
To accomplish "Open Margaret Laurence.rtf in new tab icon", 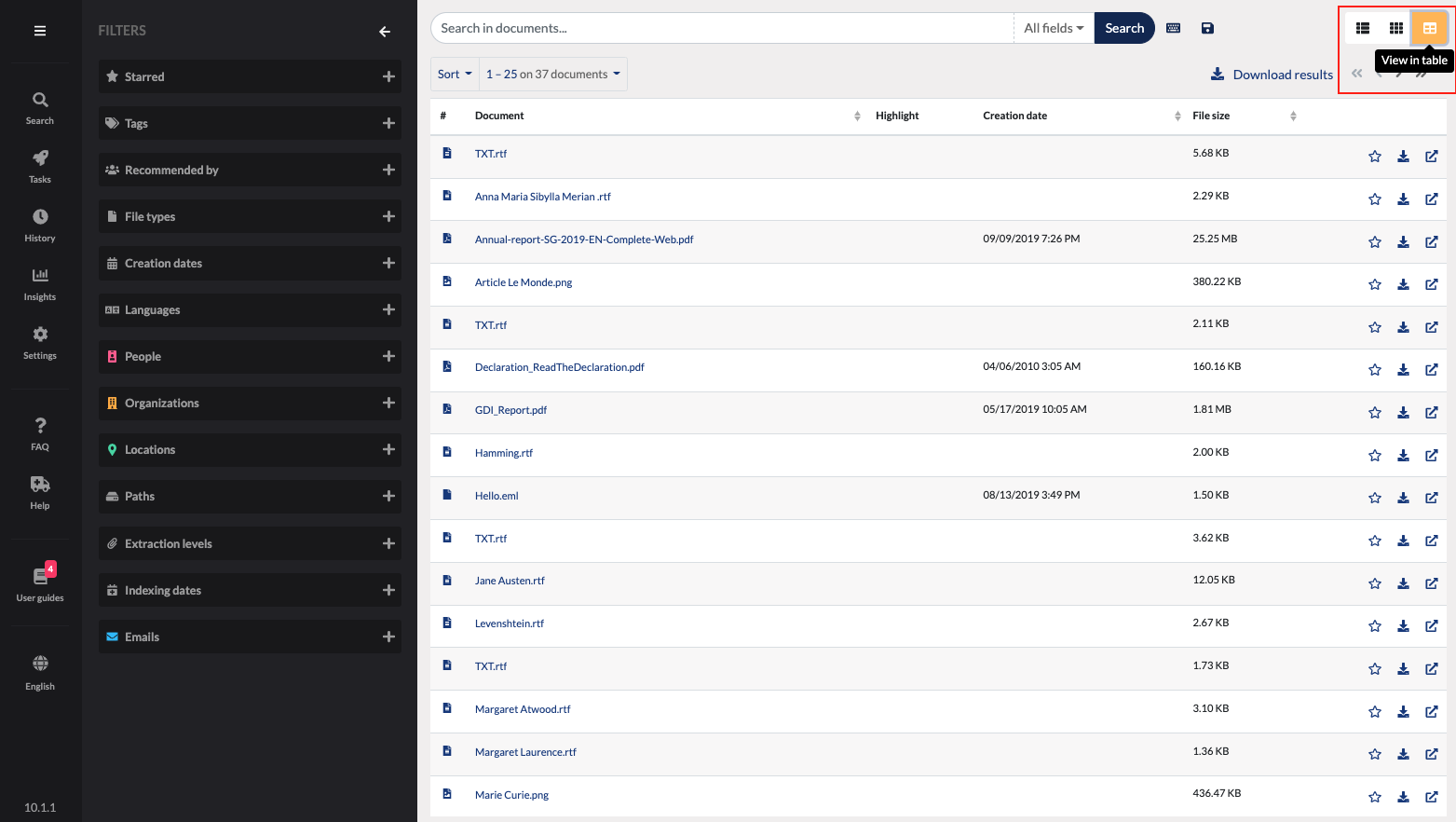I will coord(1432,755).
